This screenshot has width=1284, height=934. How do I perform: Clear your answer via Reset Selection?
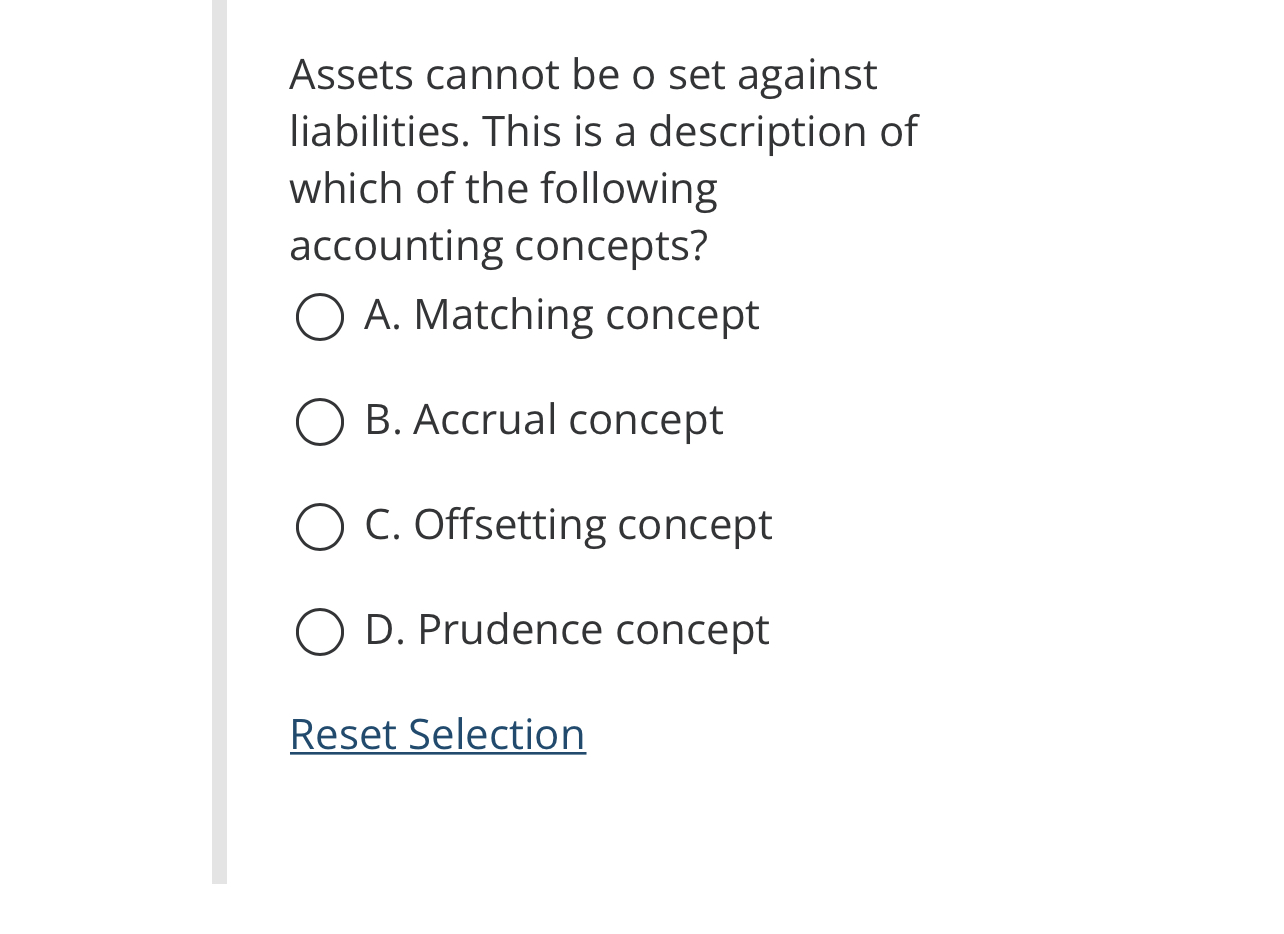437,733
